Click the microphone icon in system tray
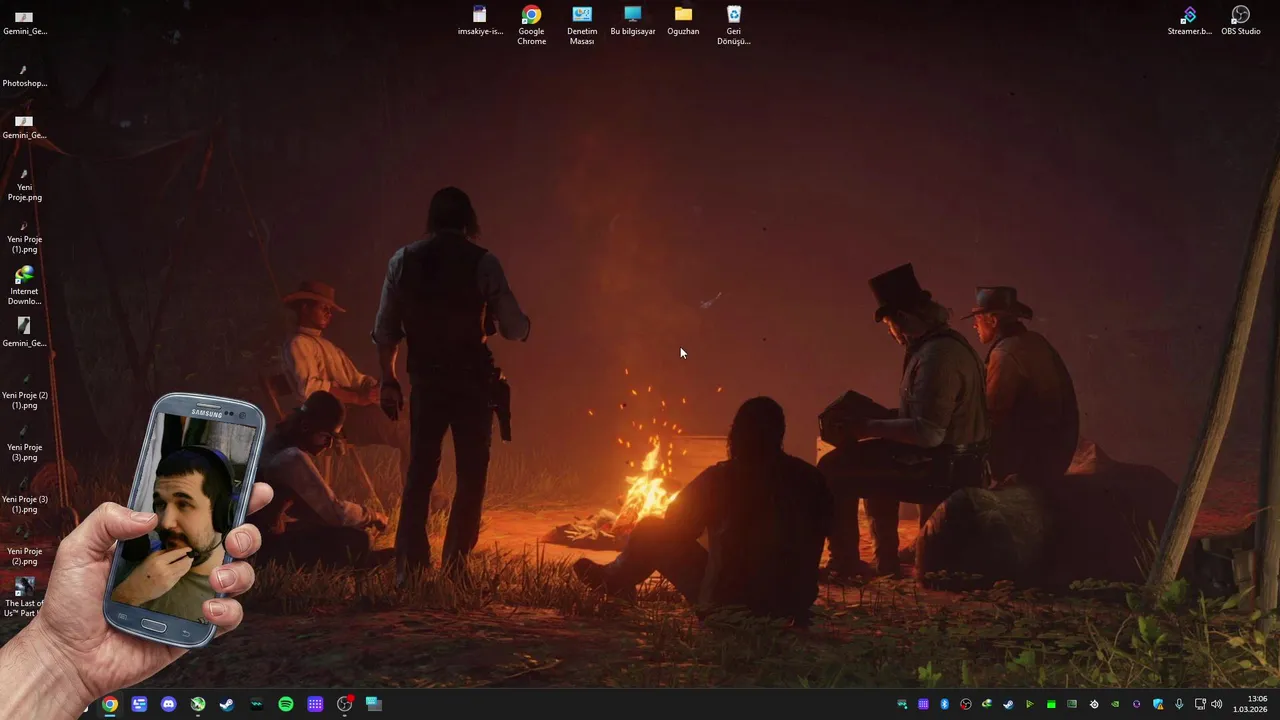The width and height of the screenshot is (1280, 720). [1179, 704]
